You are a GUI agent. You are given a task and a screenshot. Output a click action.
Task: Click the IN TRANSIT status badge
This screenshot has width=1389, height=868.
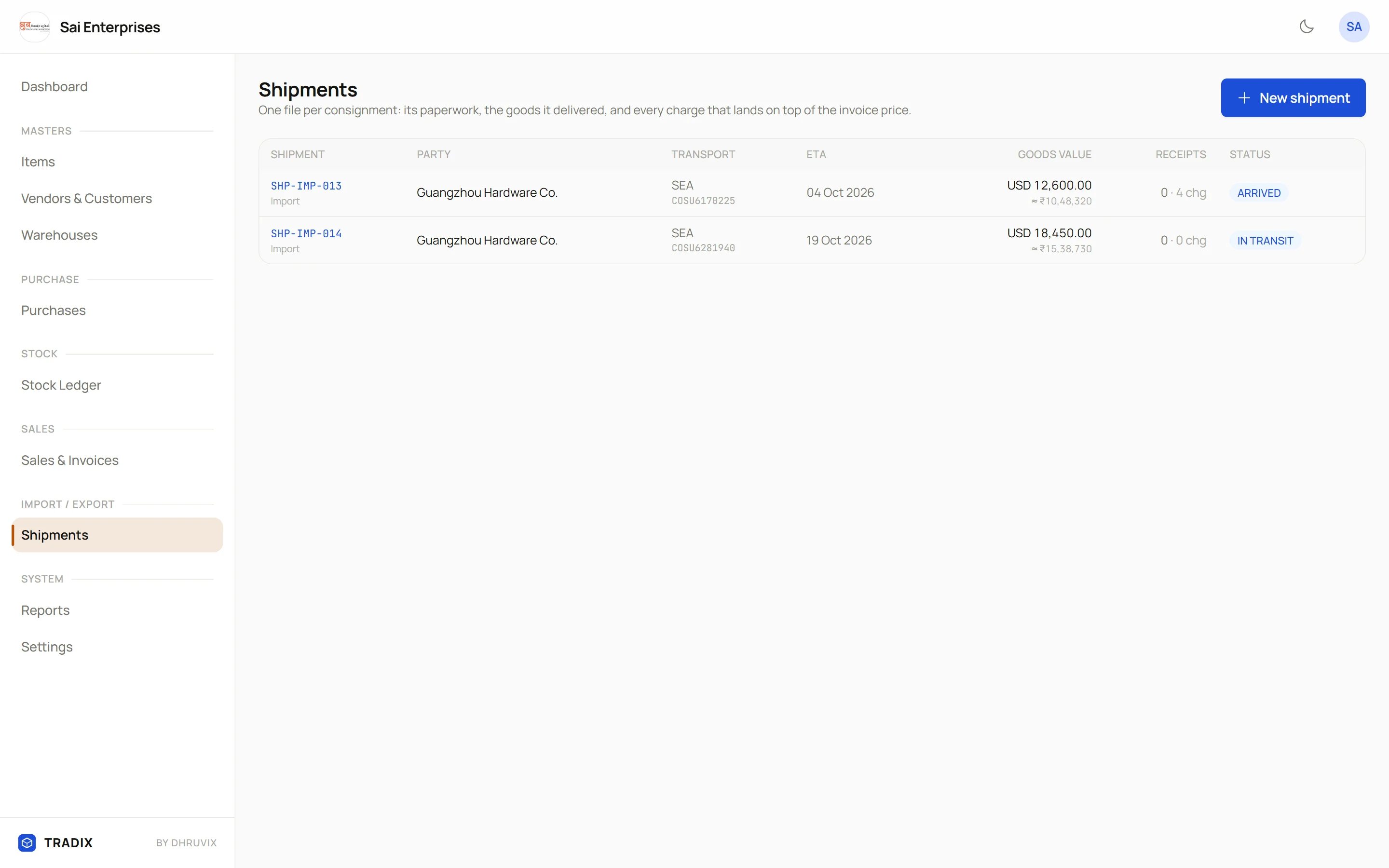1265,241
